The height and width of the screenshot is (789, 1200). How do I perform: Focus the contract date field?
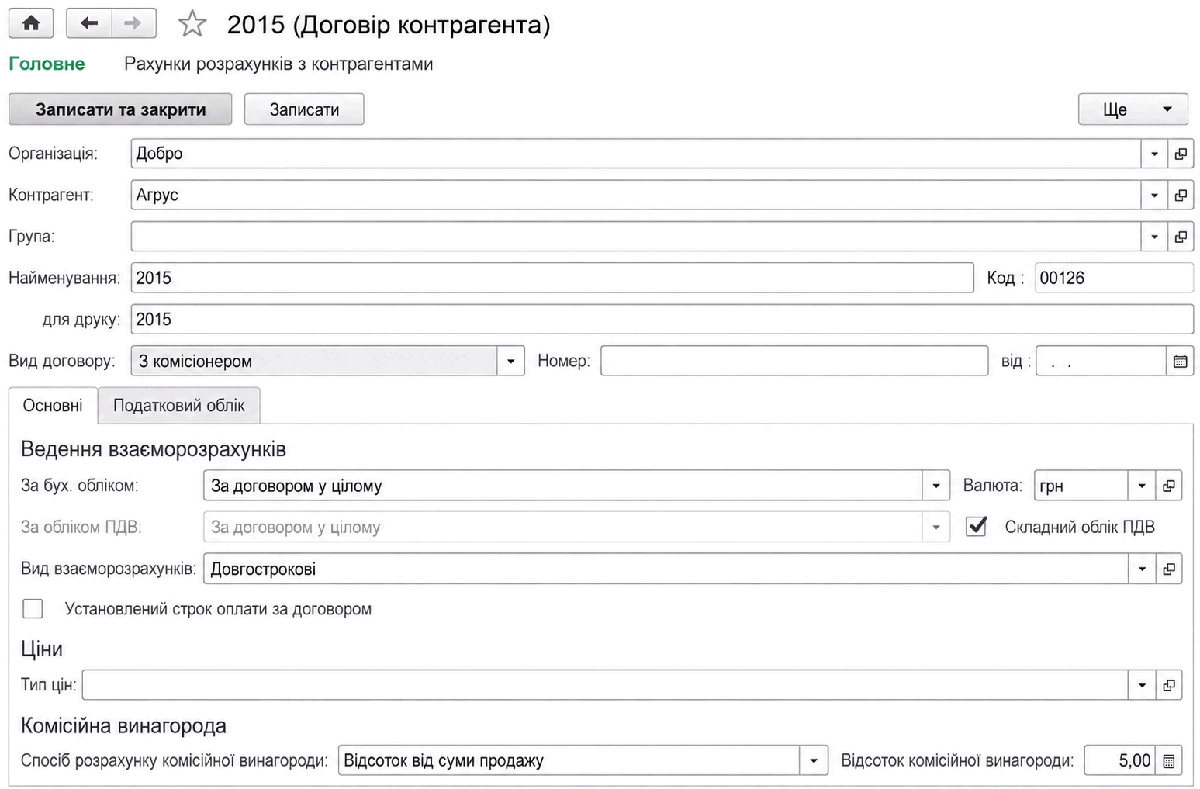(1102, 361)
